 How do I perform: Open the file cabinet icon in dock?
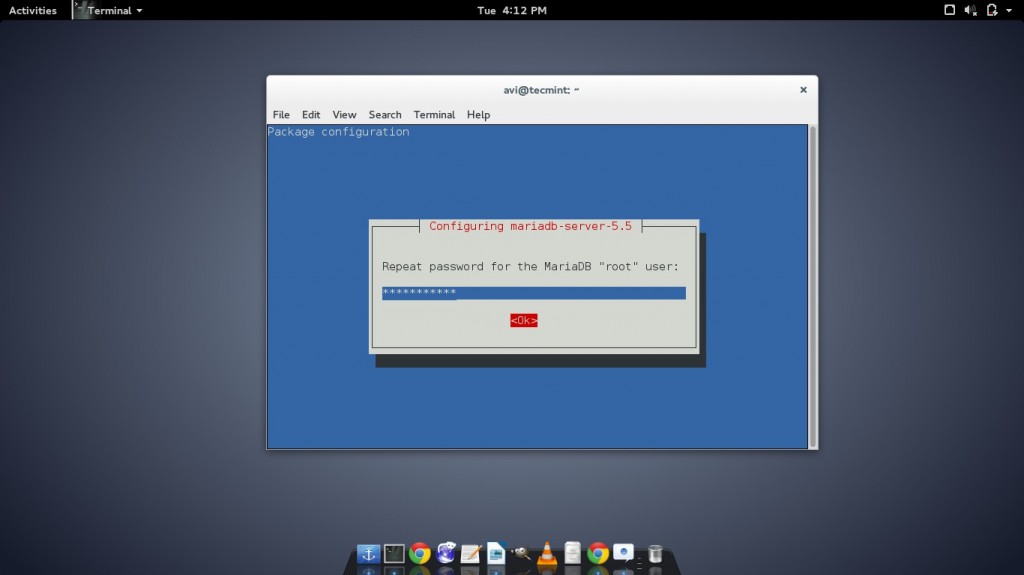[x=572, y=553]
